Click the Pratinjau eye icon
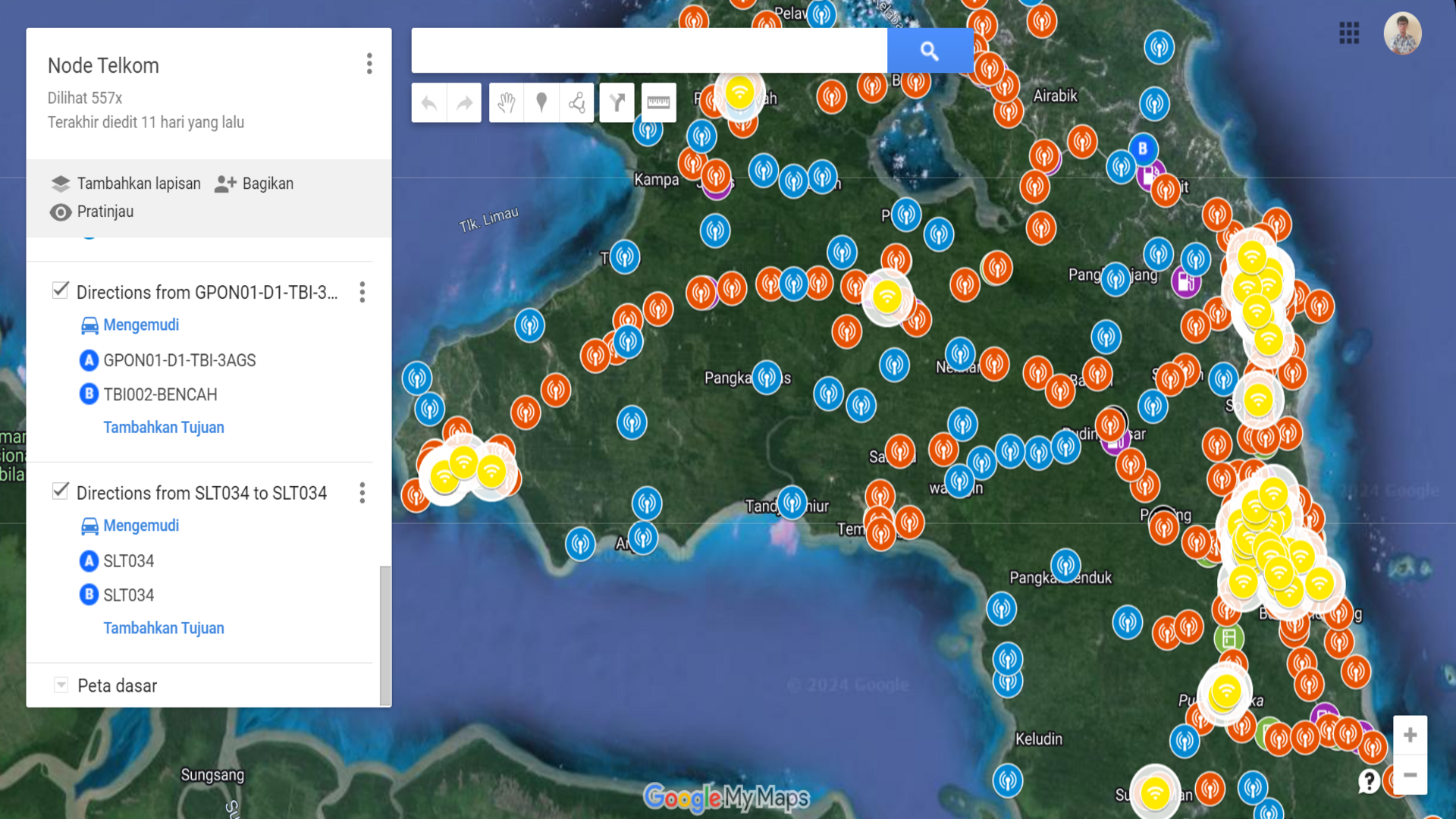Viewport: 1456px width, 819px height. 61,212
